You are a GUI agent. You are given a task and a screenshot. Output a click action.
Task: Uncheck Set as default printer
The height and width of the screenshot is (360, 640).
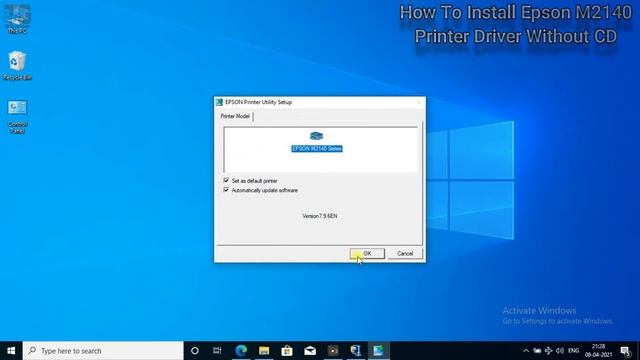click(x=226, y=180)
